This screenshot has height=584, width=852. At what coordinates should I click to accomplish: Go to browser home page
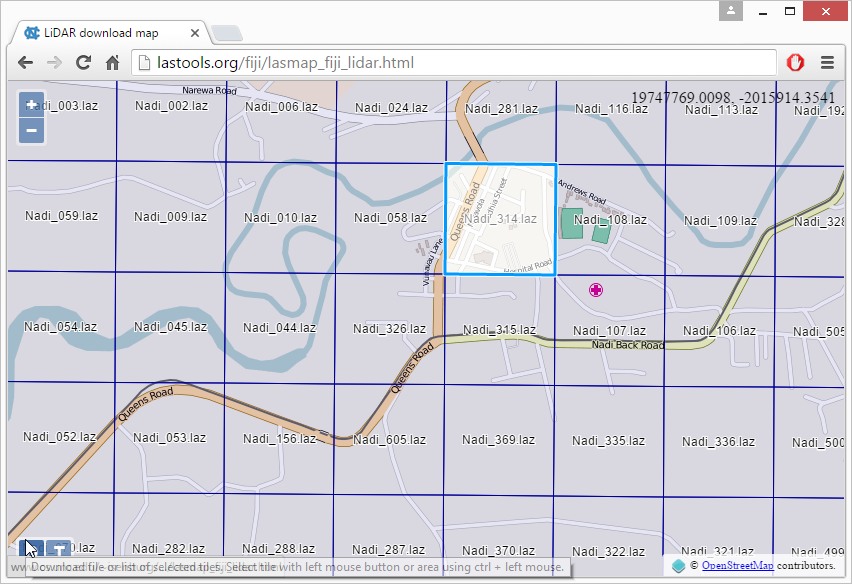tap(114, 63)
